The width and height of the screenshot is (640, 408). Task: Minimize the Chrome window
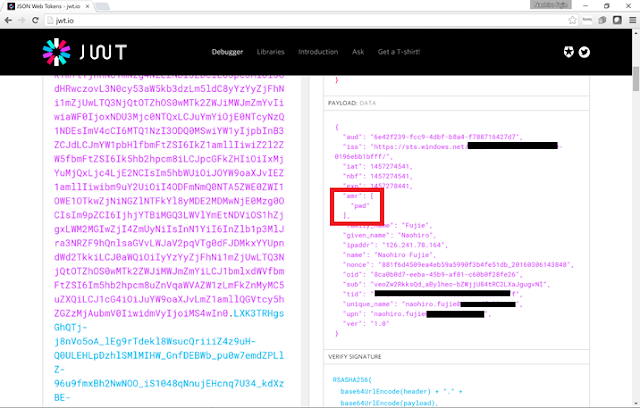tap(586, 6)
